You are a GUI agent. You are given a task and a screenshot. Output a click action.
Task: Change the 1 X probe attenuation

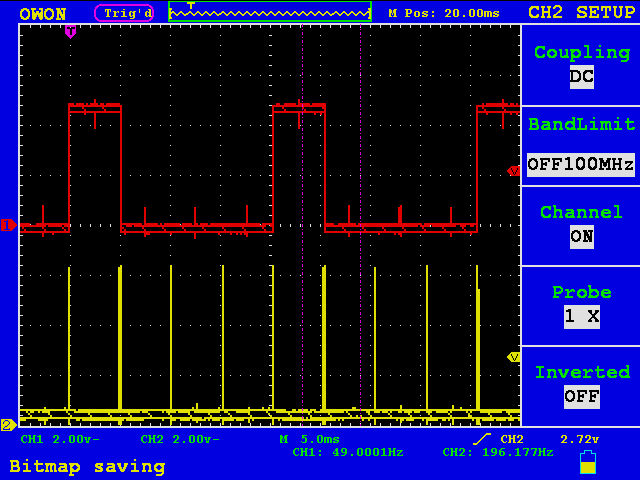click(582, 316)
